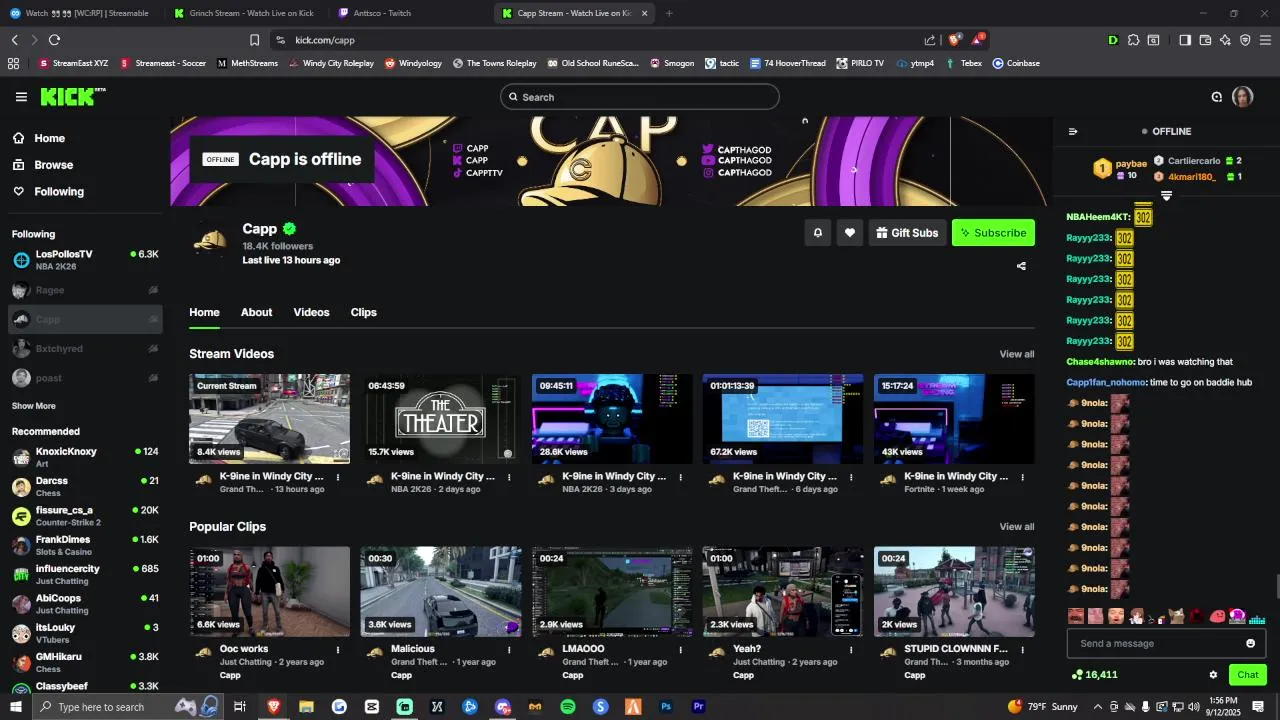Switch to the Clips tab

[364, 312]
